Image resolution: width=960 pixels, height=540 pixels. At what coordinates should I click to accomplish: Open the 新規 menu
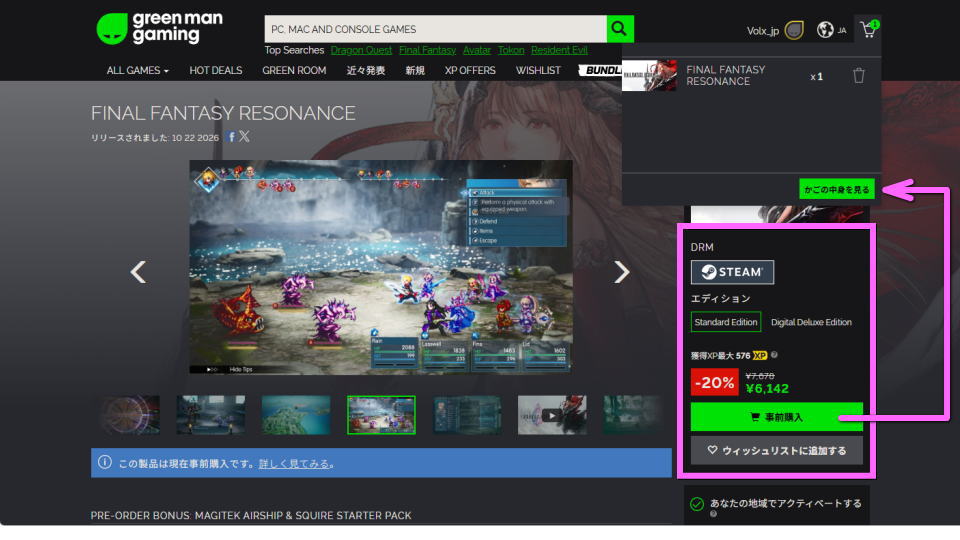pos(414,70)
